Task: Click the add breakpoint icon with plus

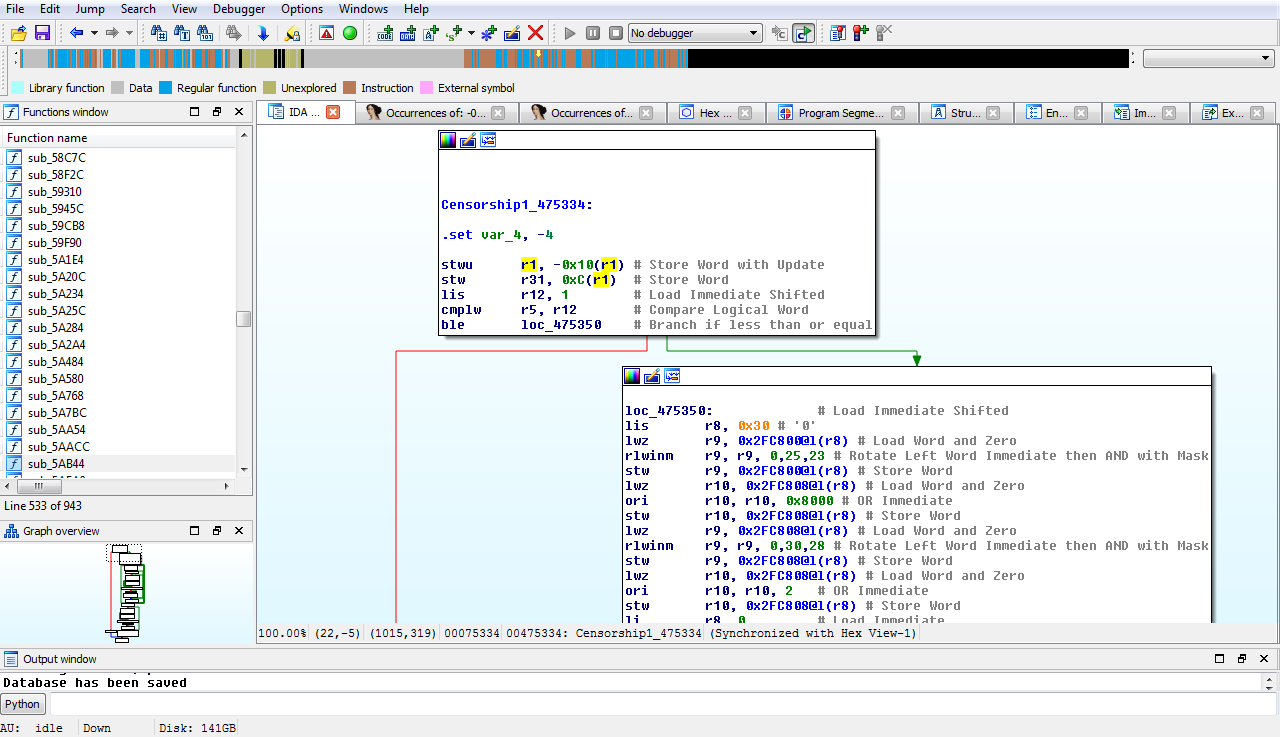Action: 861,33
